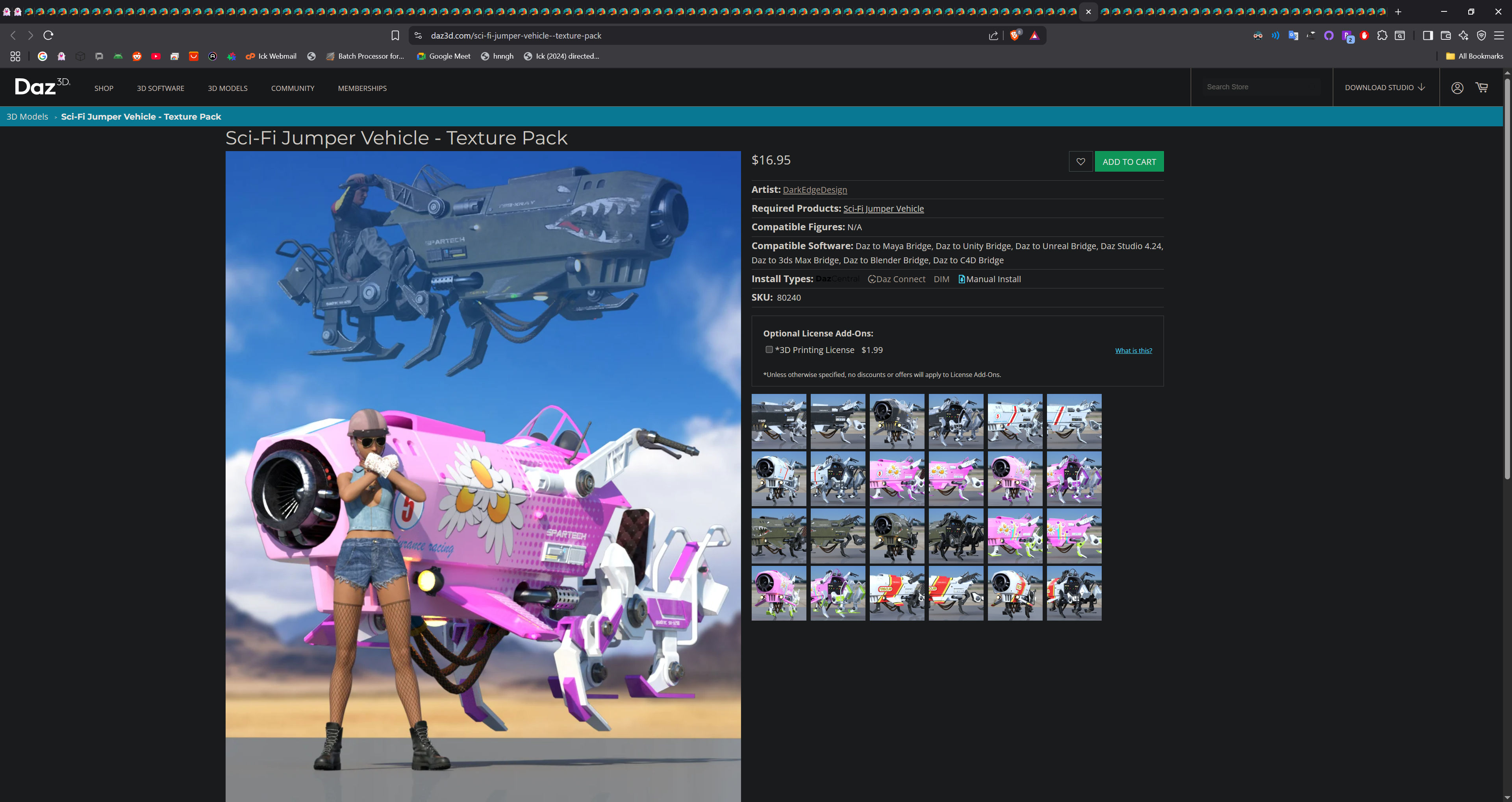Open Brave Shields lion icon
Viewport: 1512px width, 802px height.
[1015, 35]
